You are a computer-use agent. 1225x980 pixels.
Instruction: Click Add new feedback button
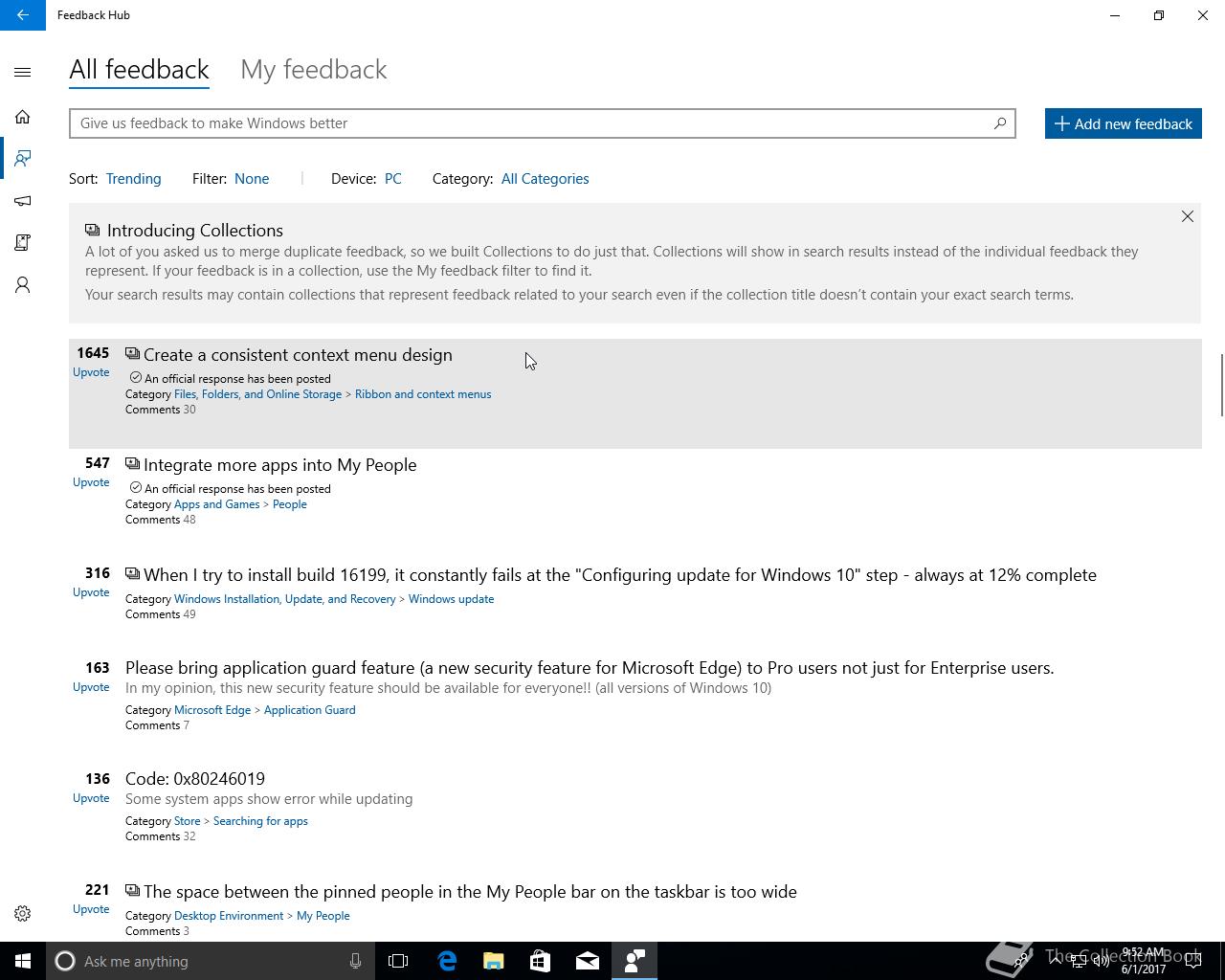point(1124,123)
